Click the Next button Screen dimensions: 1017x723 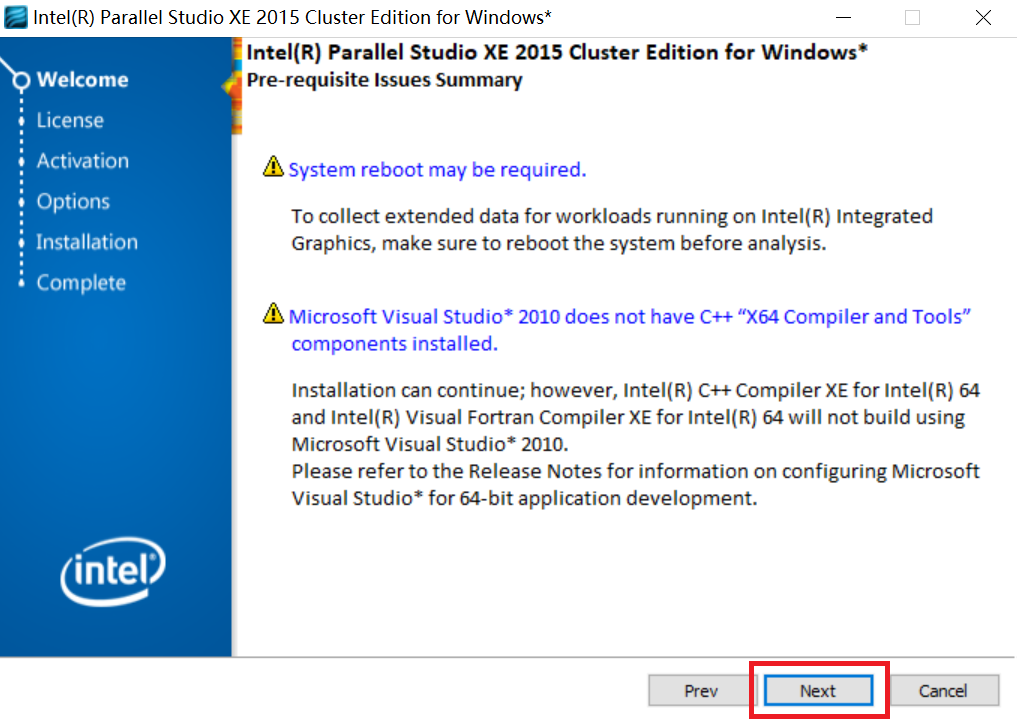818,690
